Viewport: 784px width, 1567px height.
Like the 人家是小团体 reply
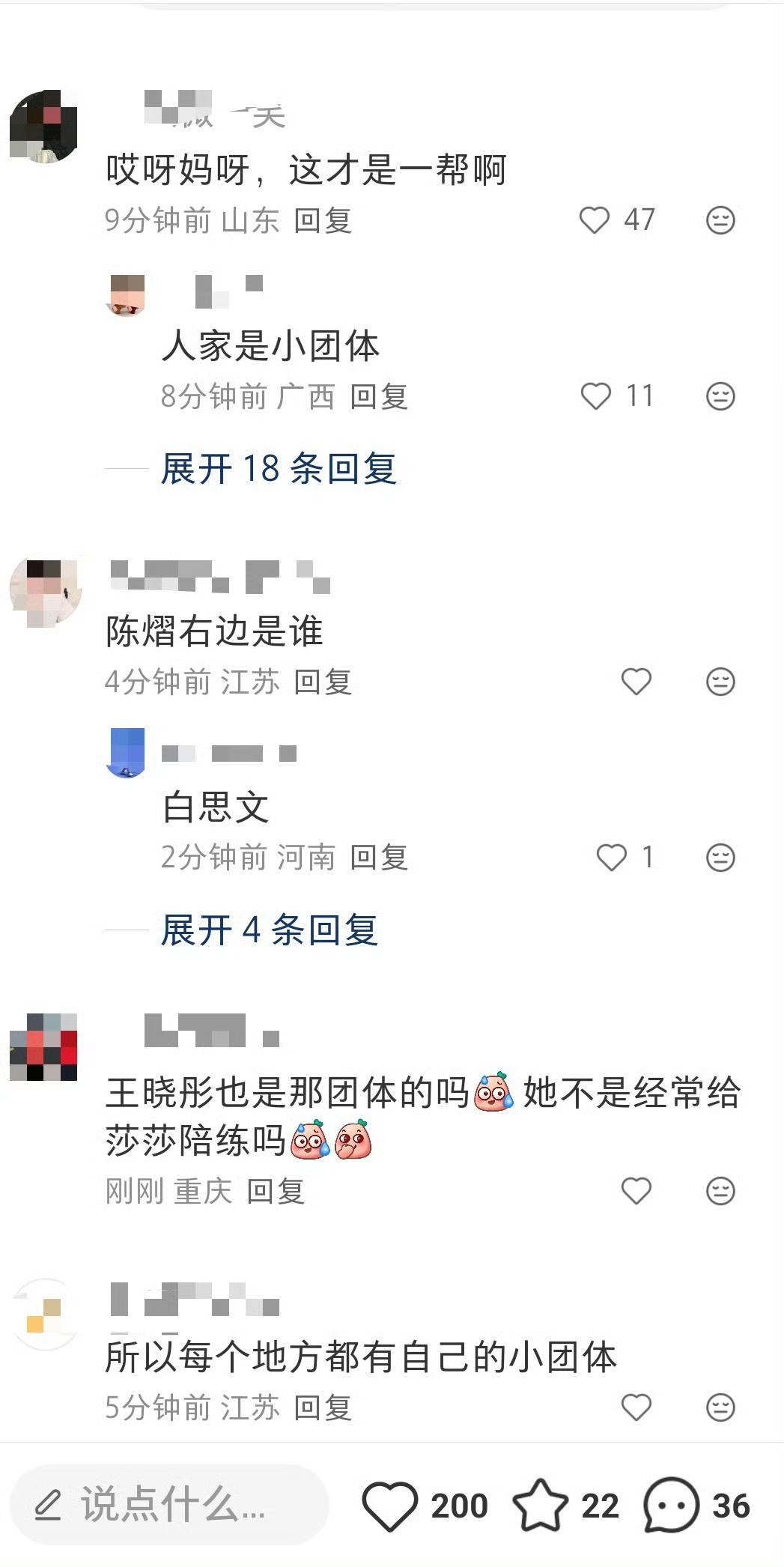596,396
